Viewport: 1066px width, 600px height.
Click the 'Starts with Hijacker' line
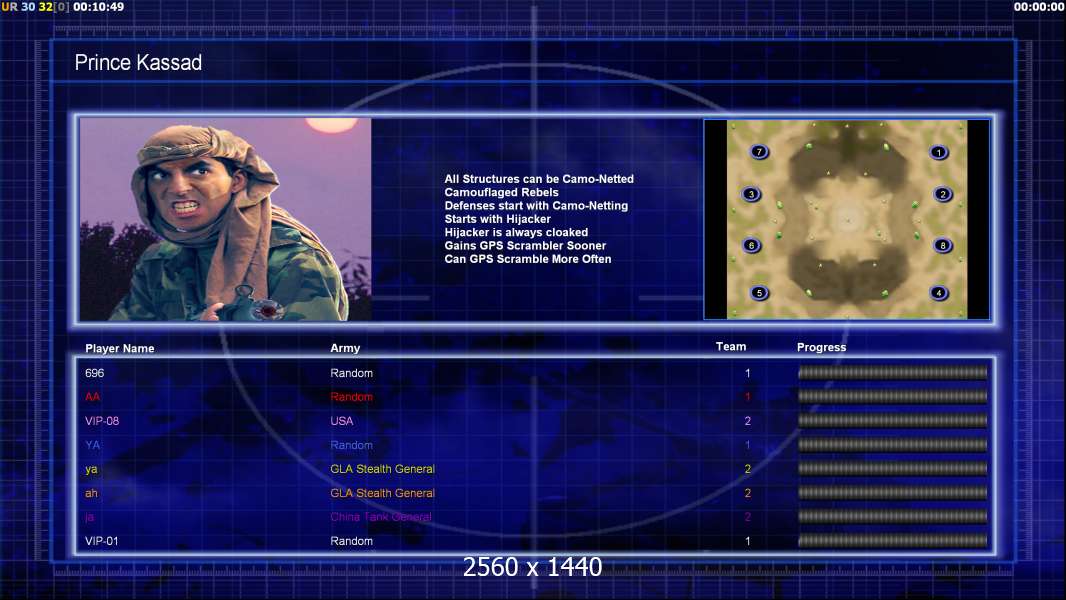click(498, 219)
